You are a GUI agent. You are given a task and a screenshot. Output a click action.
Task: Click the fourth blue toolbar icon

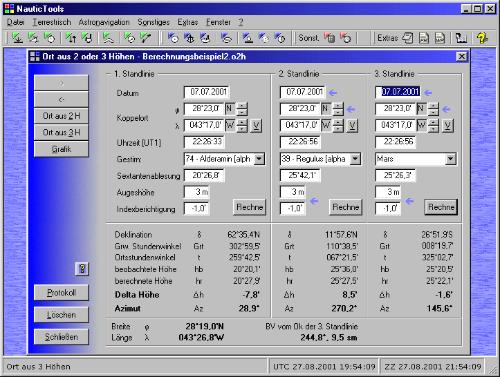226,38
